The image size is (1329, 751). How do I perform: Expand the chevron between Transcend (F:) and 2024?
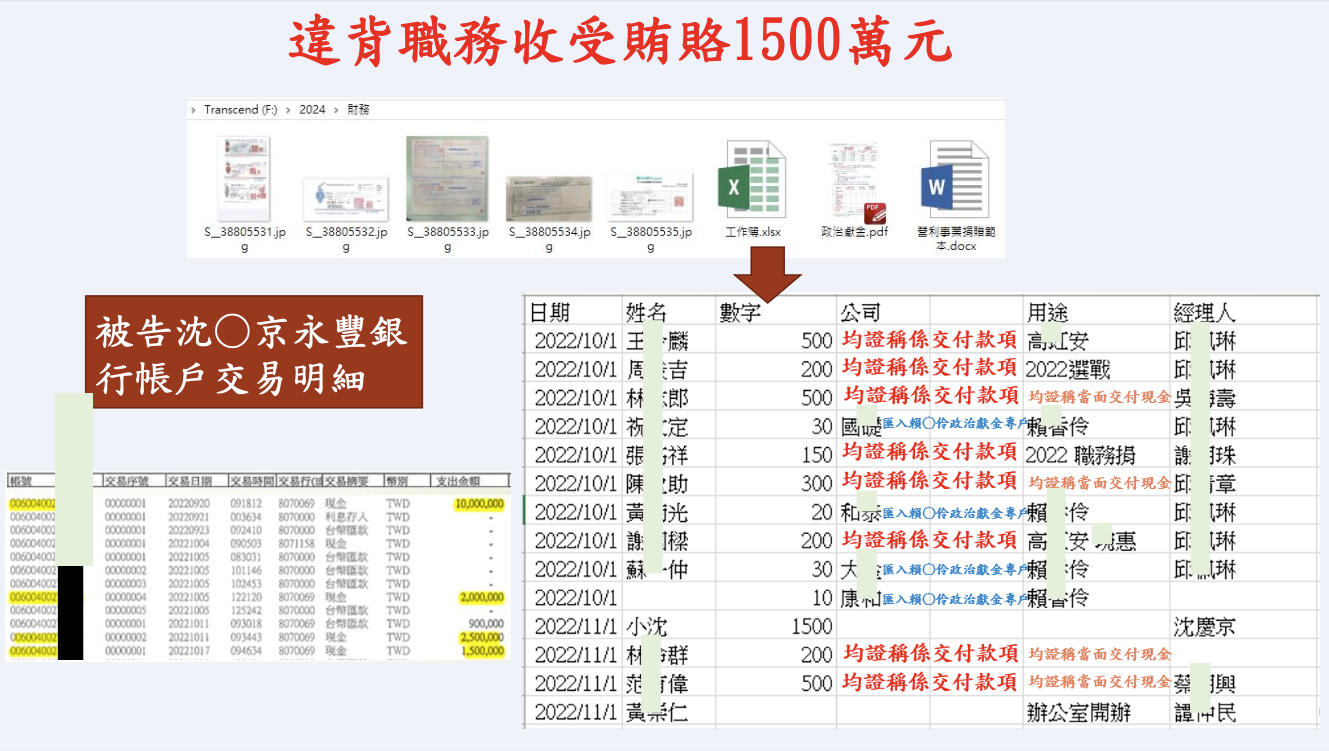pyautogui.click(x=288, y=110)
